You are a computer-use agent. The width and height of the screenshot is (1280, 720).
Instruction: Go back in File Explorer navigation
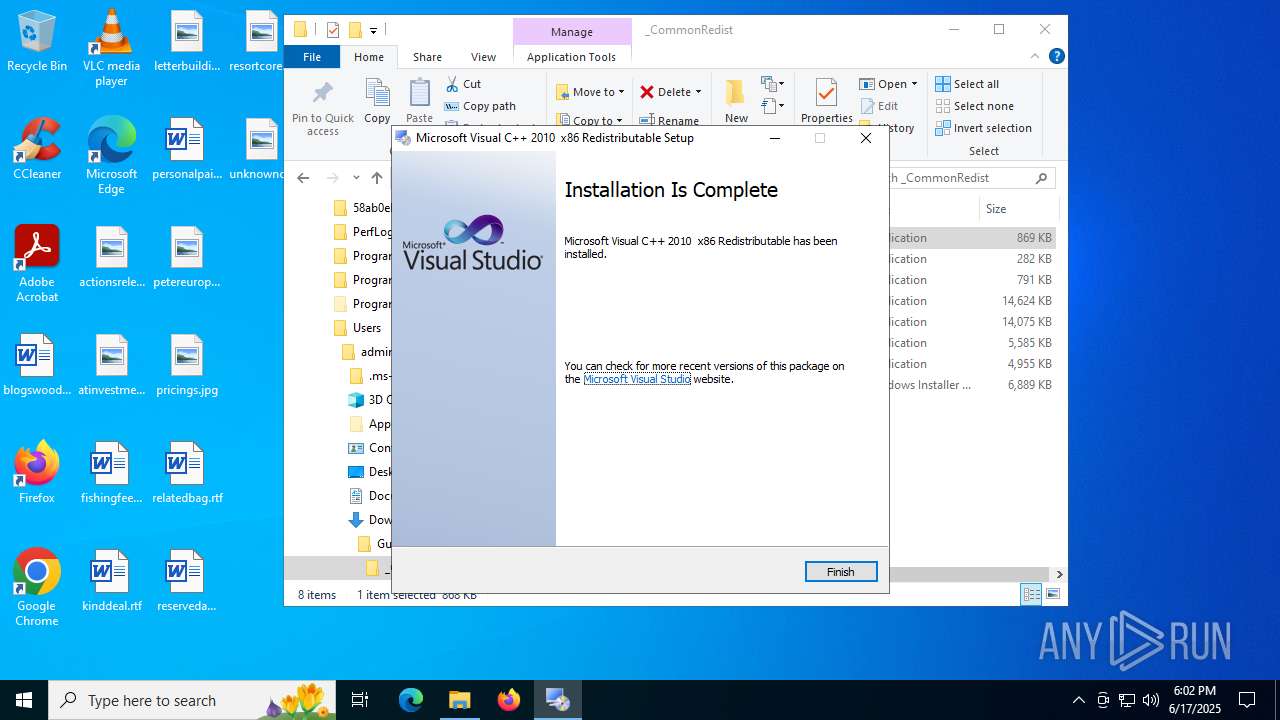pos(303,178)
